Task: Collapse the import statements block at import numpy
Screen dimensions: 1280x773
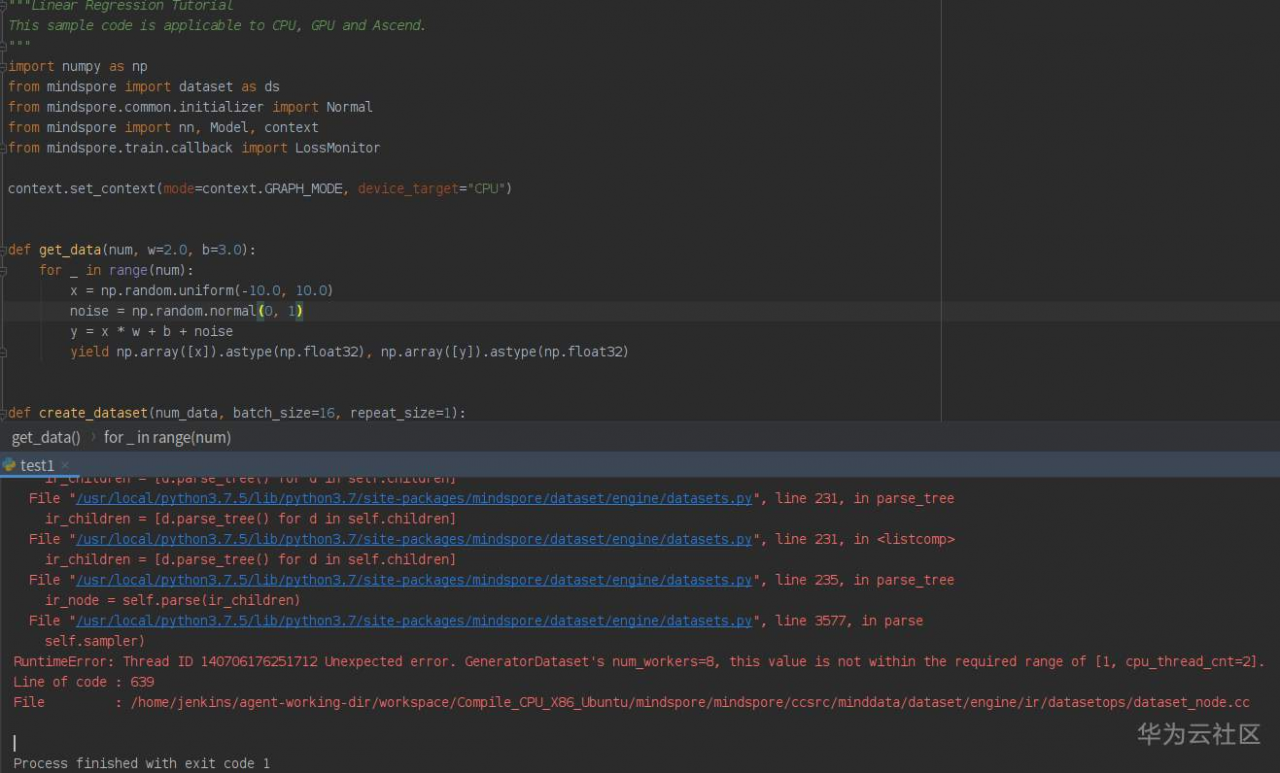Action: (4, 66)
